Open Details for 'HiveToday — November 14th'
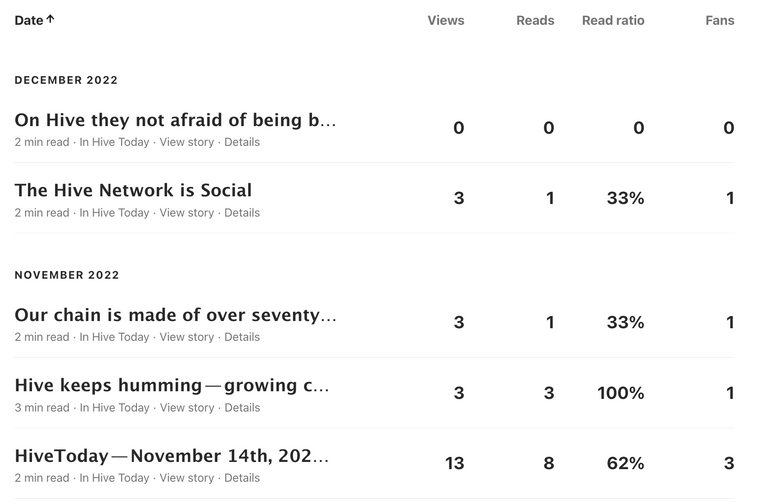 [x=242, y=478]
